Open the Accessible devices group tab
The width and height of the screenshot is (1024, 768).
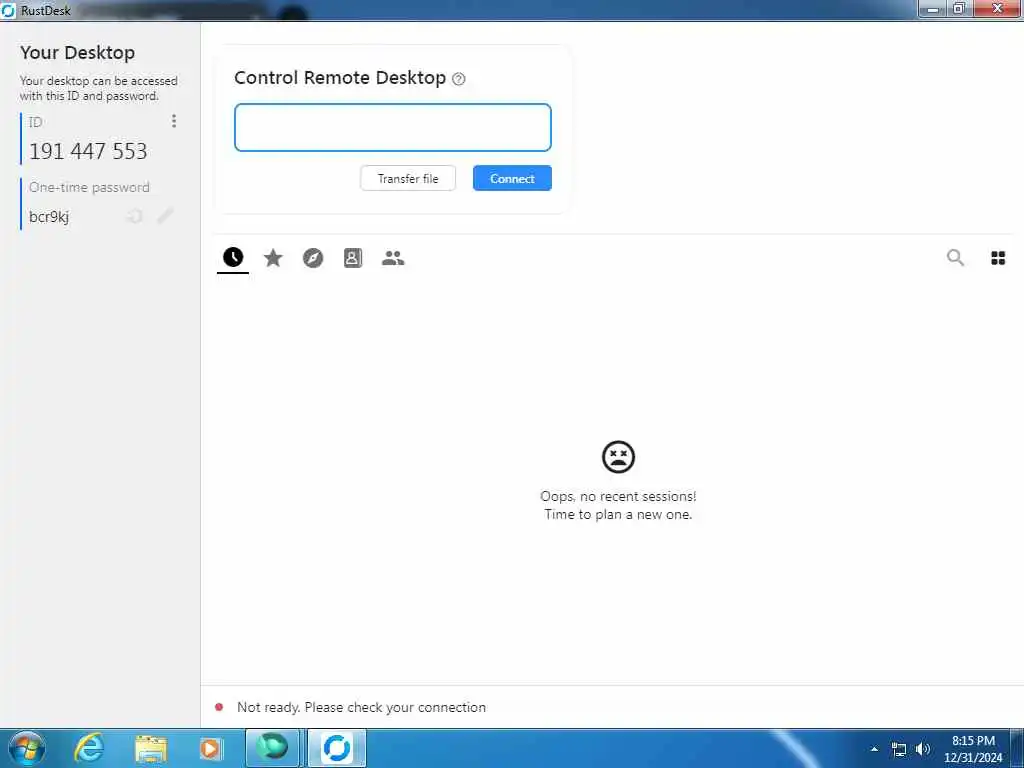393,258
